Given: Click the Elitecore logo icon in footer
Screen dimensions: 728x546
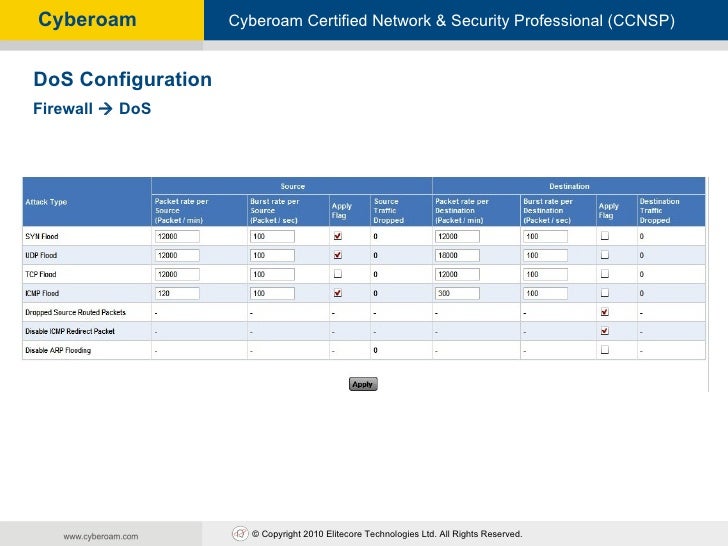Looking at the screenshot, I should click(x=240, y=533).
